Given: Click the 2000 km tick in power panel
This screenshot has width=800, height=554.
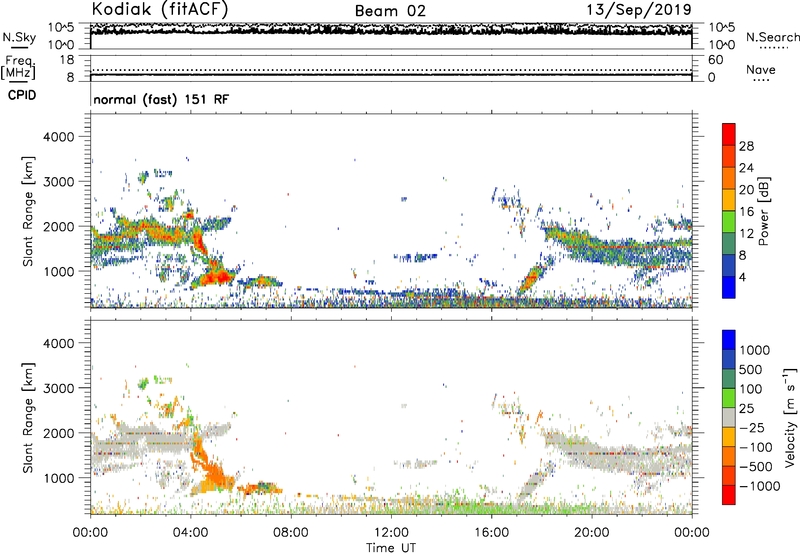Looking at the screenshot, I should coord(58,226).
